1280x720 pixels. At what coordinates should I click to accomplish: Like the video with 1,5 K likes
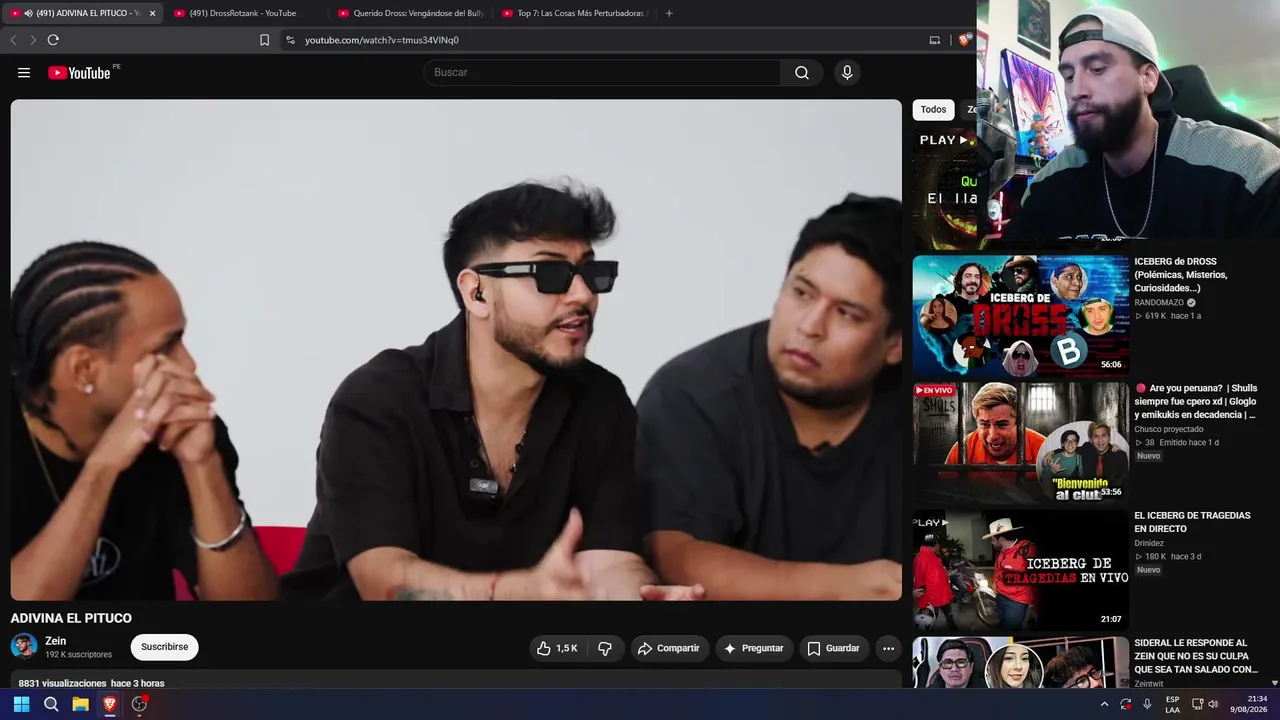pos(557,648)
